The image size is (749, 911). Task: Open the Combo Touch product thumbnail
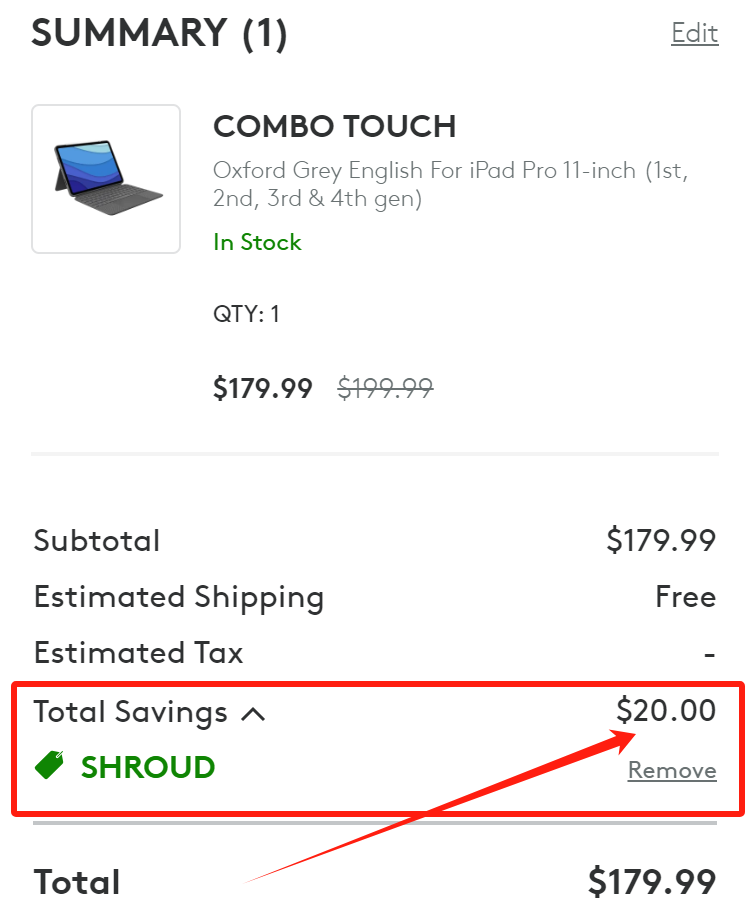coord(106,178)
